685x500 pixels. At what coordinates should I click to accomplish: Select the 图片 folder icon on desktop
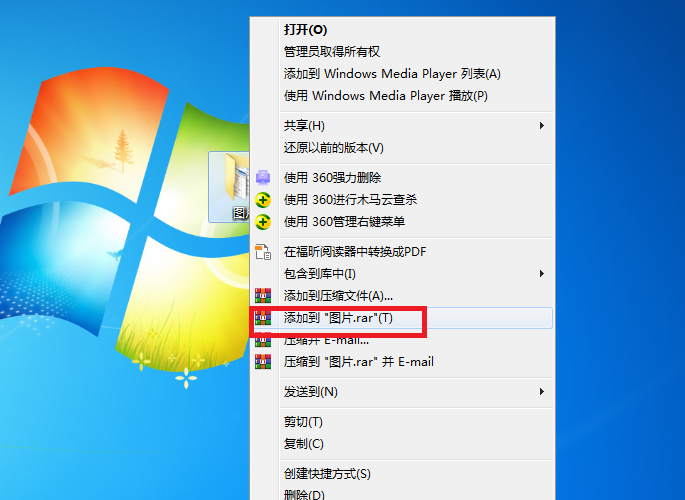230,187
